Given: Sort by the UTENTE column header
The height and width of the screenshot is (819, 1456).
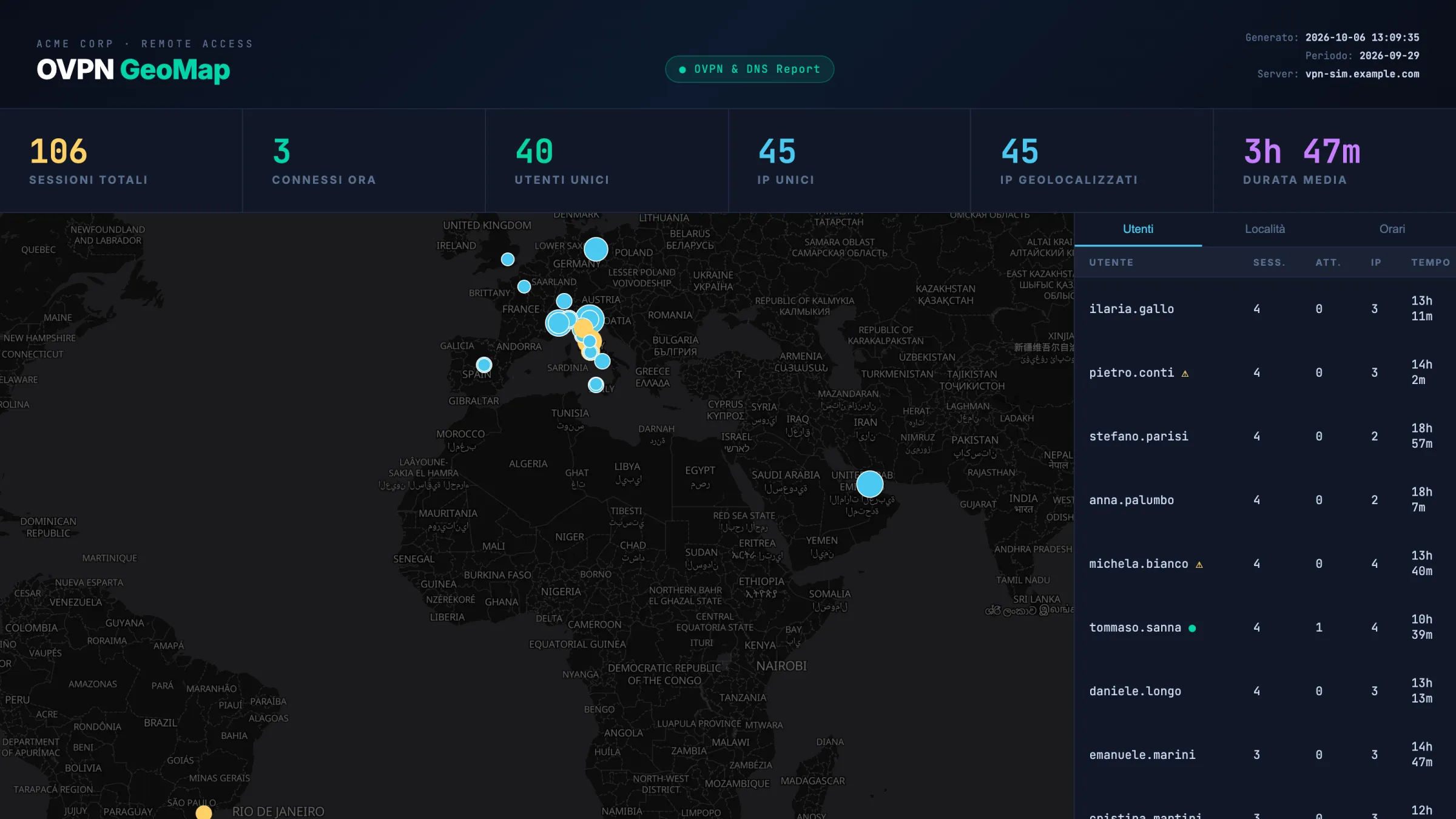Looking at the screenshot, I should pos(1111,263).
